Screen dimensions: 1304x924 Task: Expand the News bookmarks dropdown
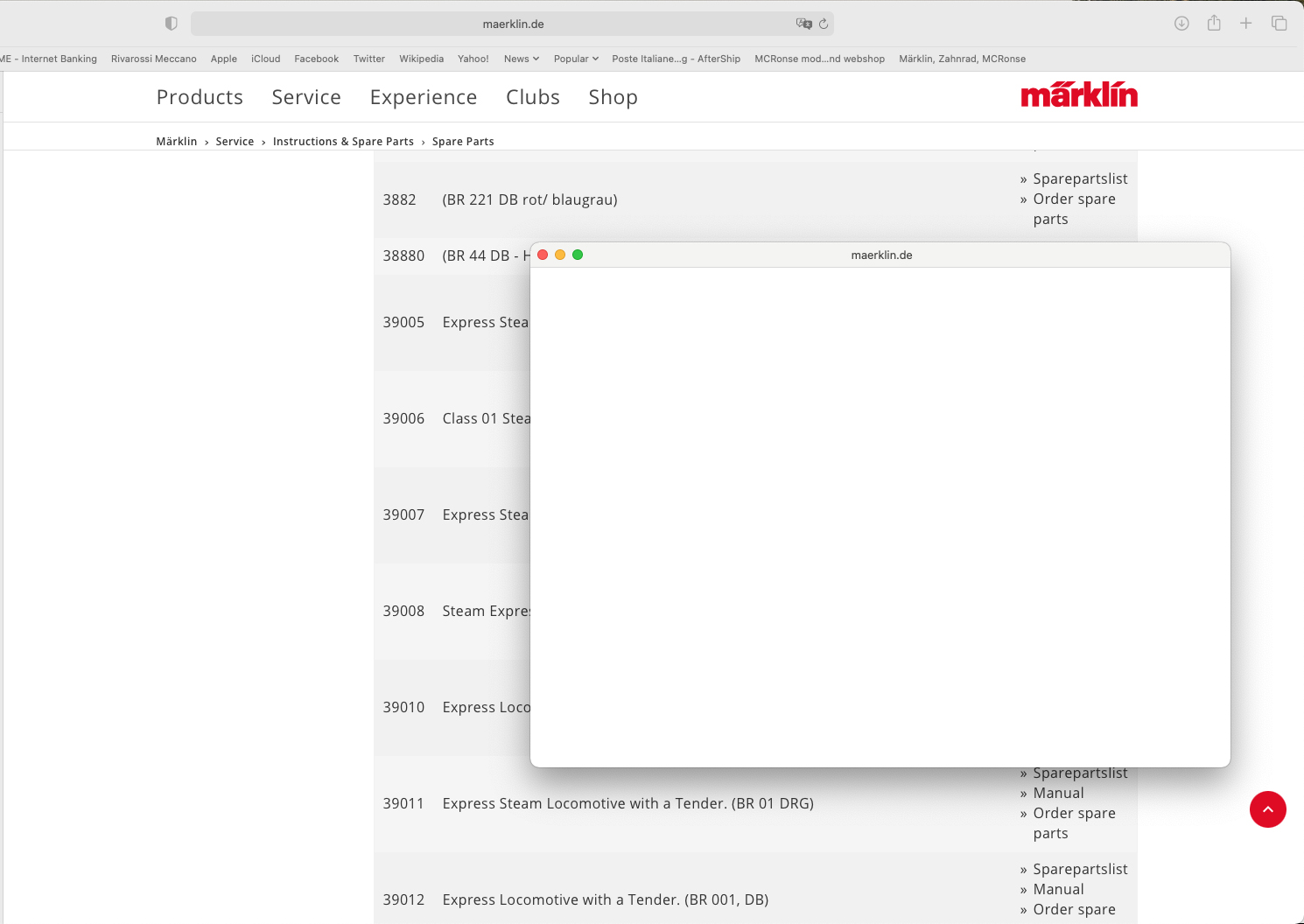pos(522,59)
